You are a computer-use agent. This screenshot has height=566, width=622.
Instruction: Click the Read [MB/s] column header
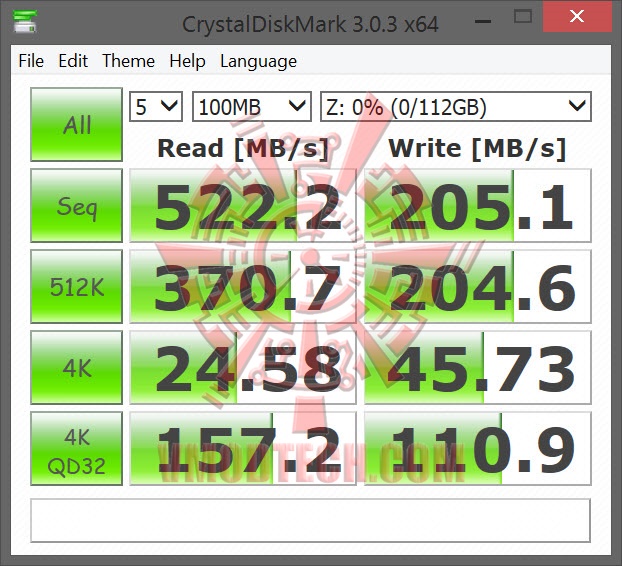pos(243,149)
